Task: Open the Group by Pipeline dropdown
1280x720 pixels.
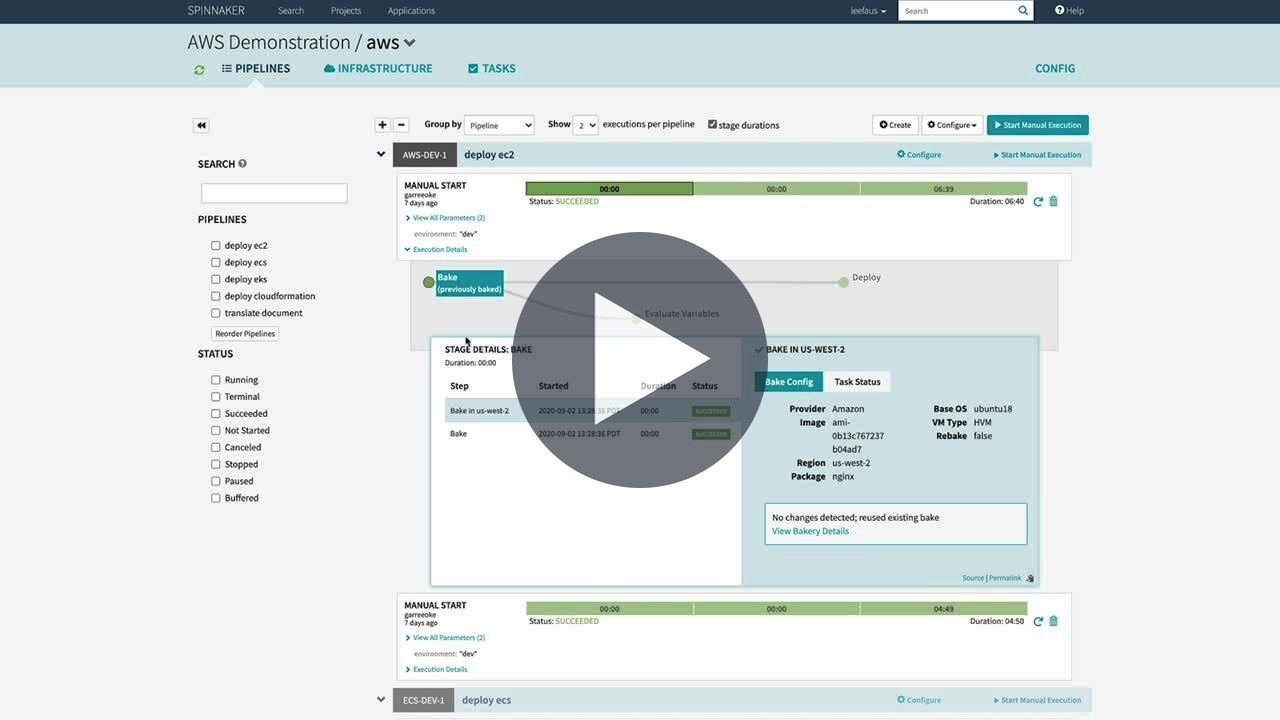Action: (499, 125)
